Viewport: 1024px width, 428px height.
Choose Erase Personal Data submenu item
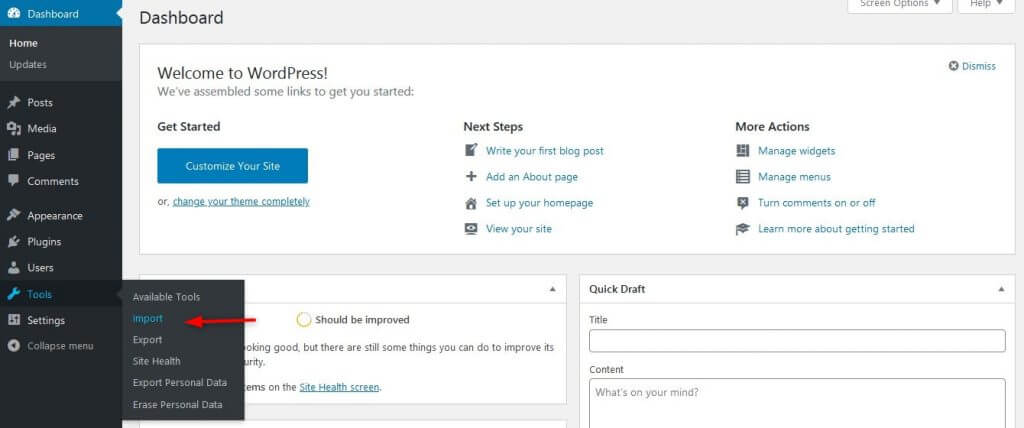(x=178, y=404)
